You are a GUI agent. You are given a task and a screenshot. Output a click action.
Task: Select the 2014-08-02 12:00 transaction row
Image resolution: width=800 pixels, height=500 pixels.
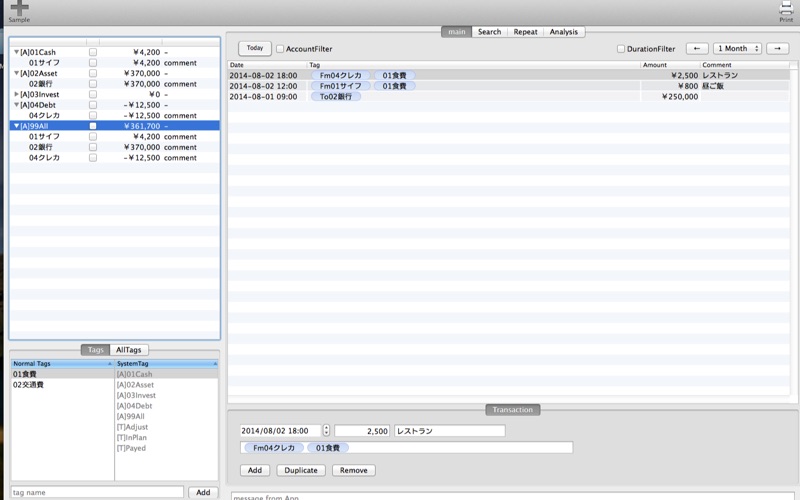[509, 86]
